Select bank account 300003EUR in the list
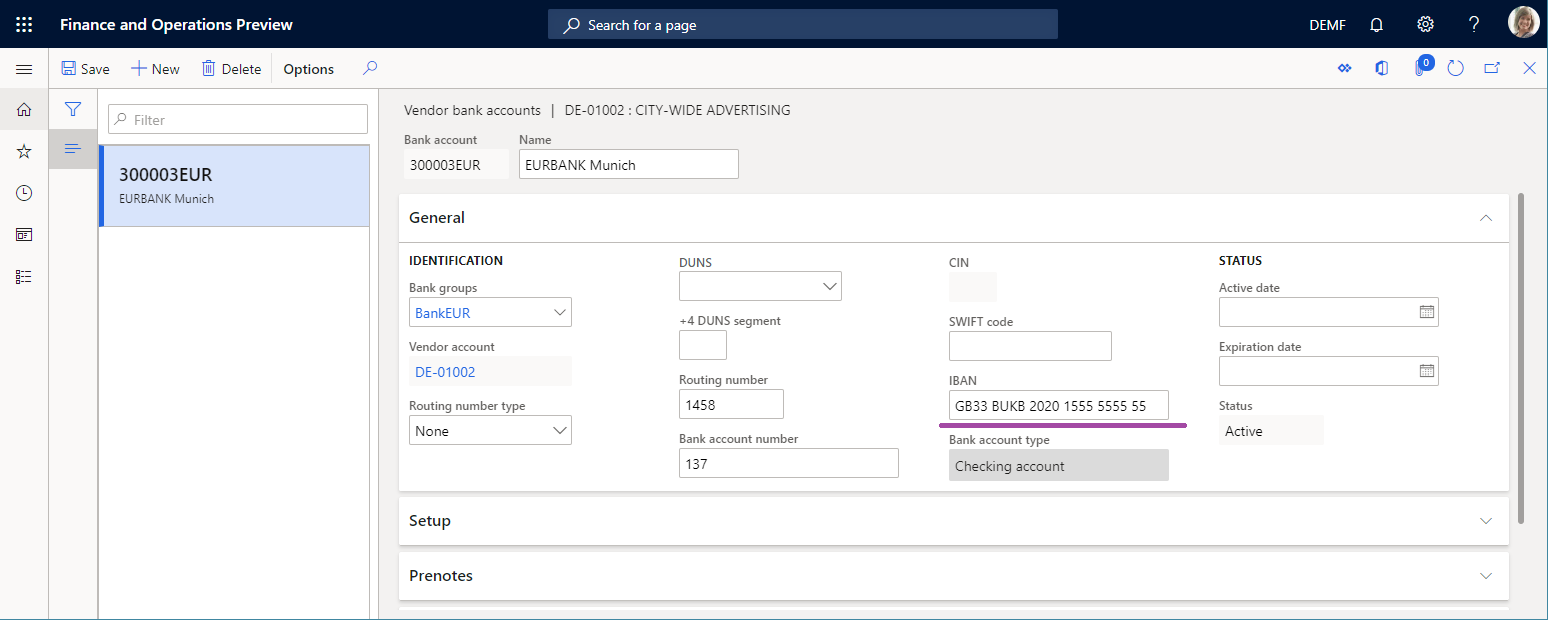Screen dimensions: 1548x620 pyautogui.click(x=233, y=185)
